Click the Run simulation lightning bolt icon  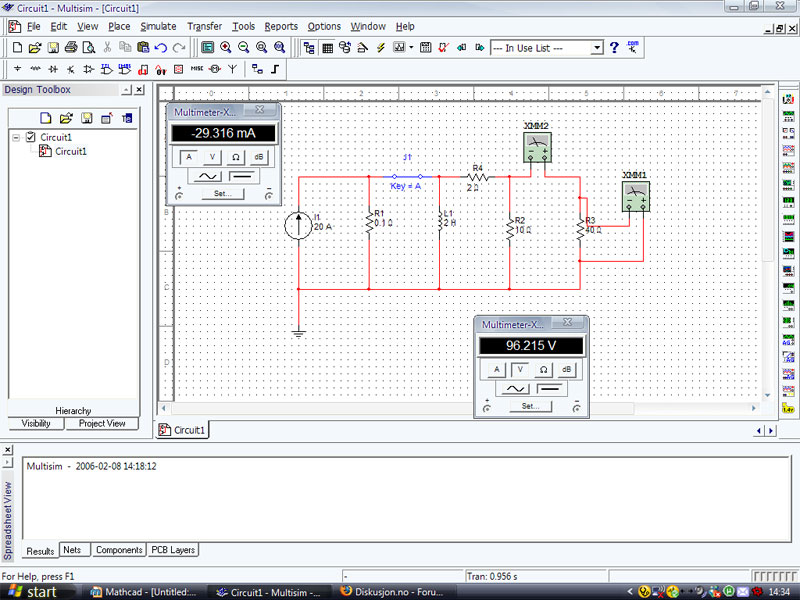pos(381,47)
